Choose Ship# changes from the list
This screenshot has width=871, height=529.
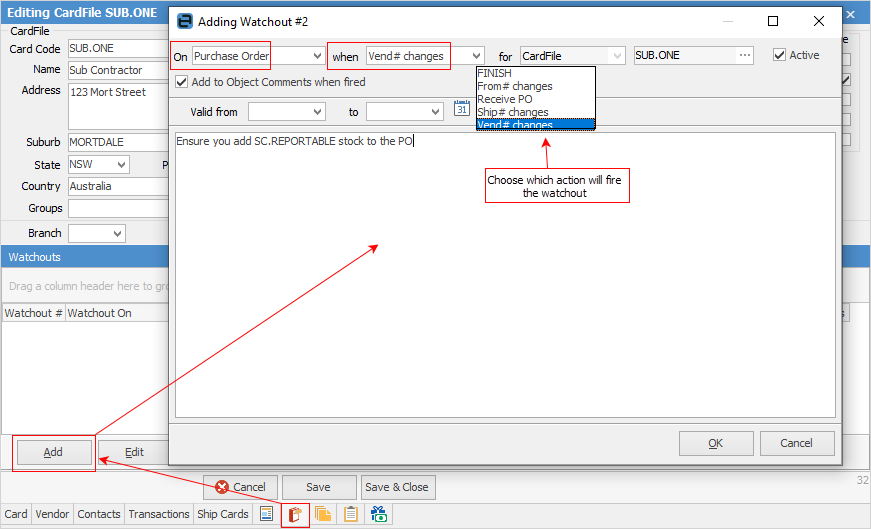point(535,112)
